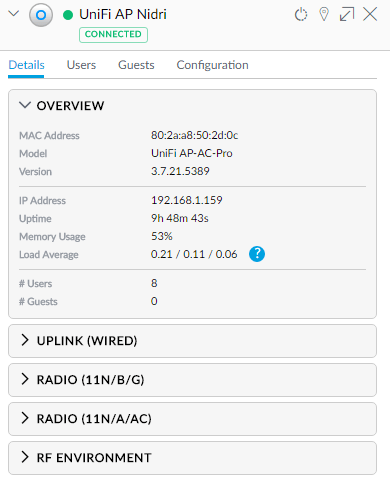Click the green connected status dot
Viewport: 390px width, 483px height.
68,15
